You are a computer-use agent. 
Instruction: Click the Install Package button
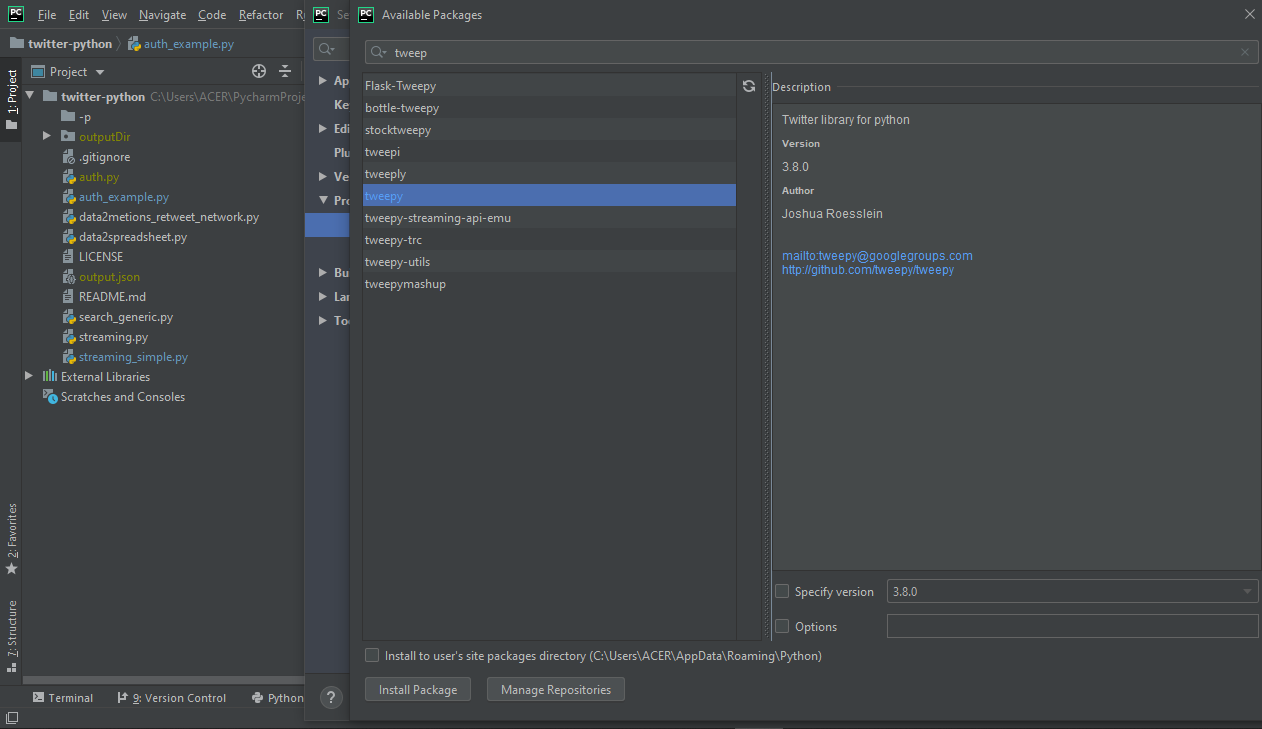[x=417, y=689]
